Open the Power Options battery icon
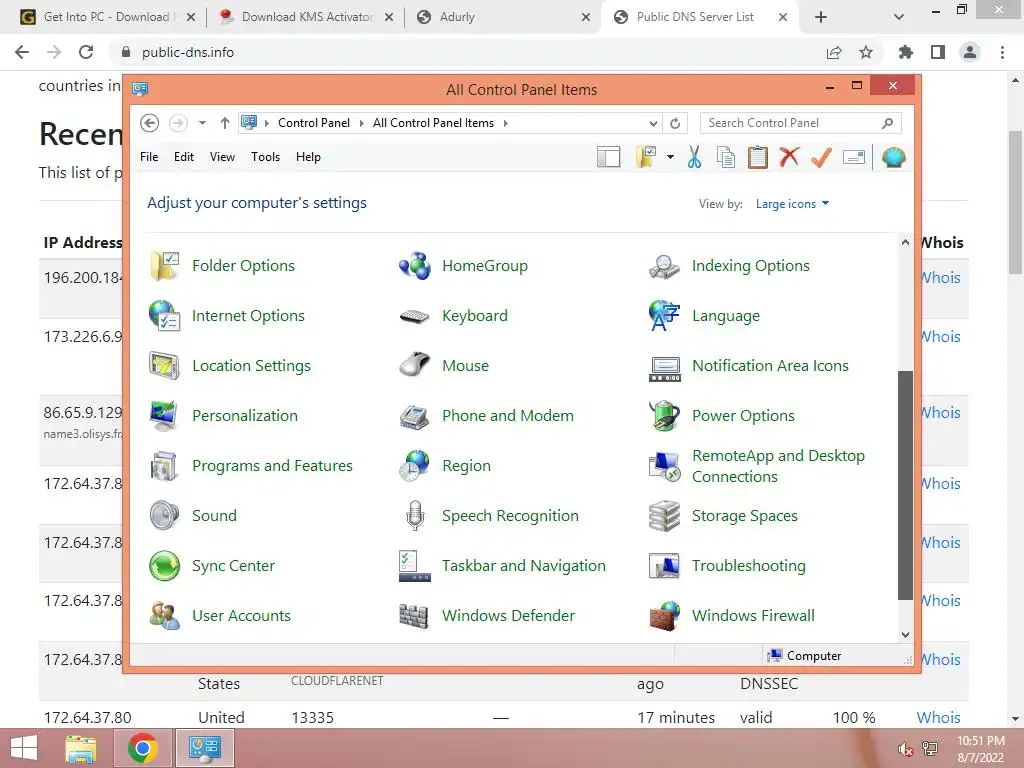1024x768 pixels. click(664, 416)
